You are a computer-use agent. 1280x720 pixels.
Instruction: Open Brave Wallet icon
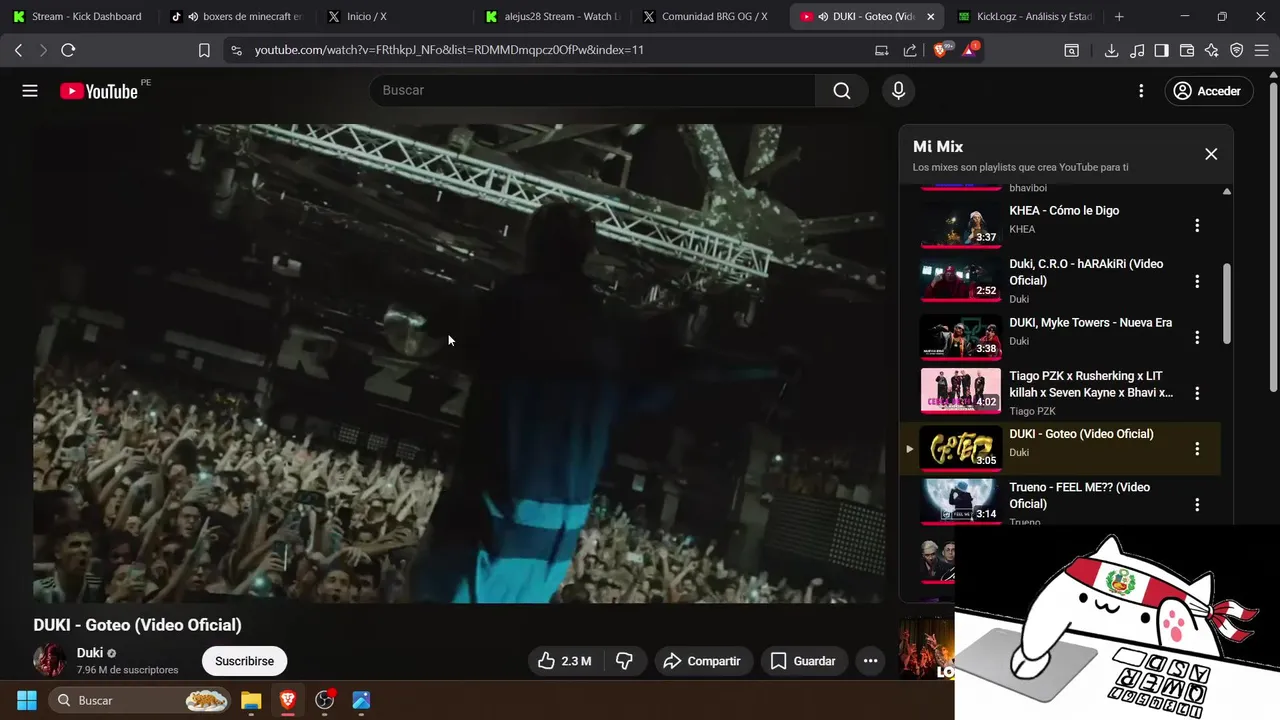coord(1187,50)
